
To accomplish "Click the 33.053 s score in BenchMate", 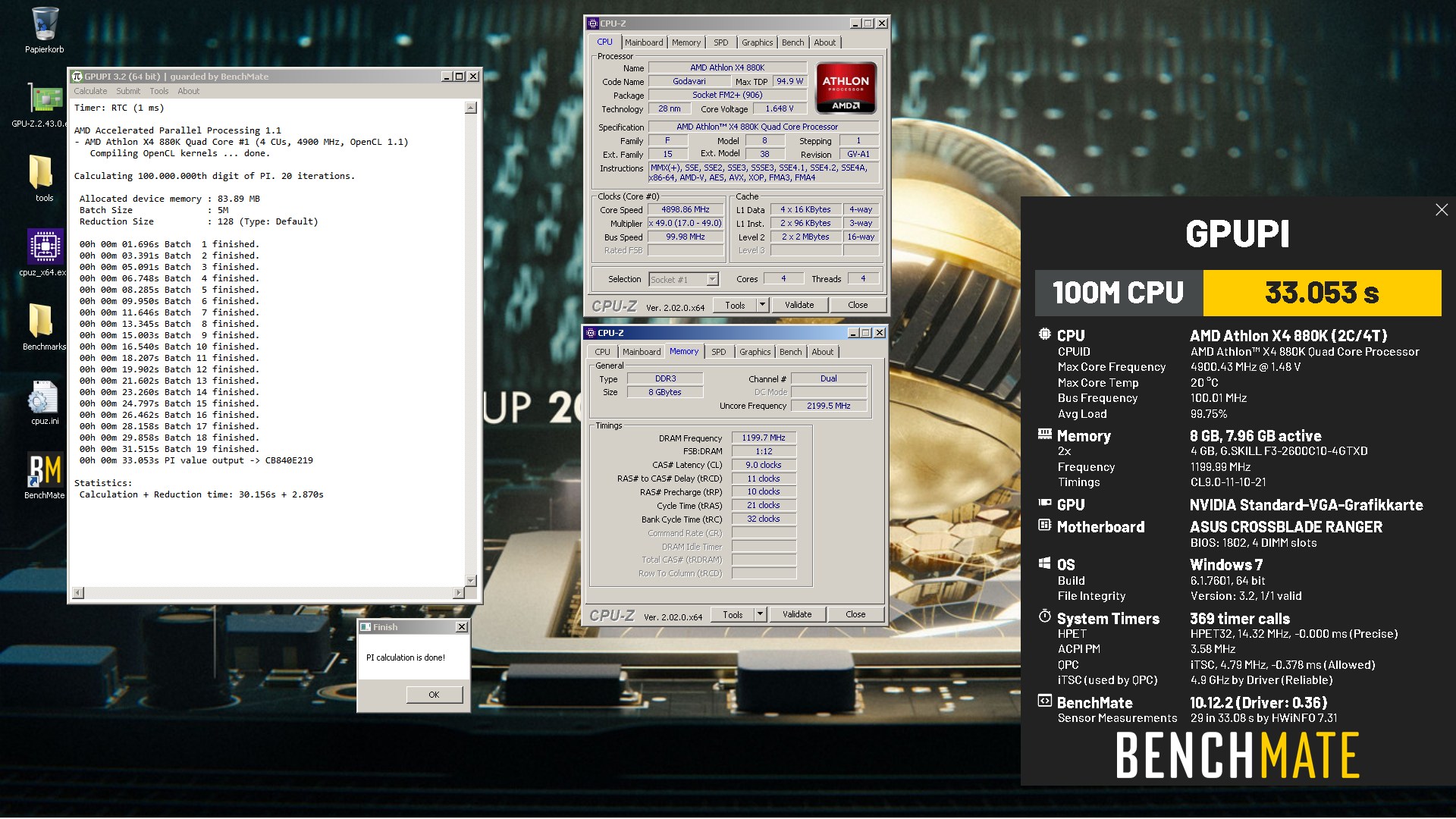I will (x=1322, y=293).
